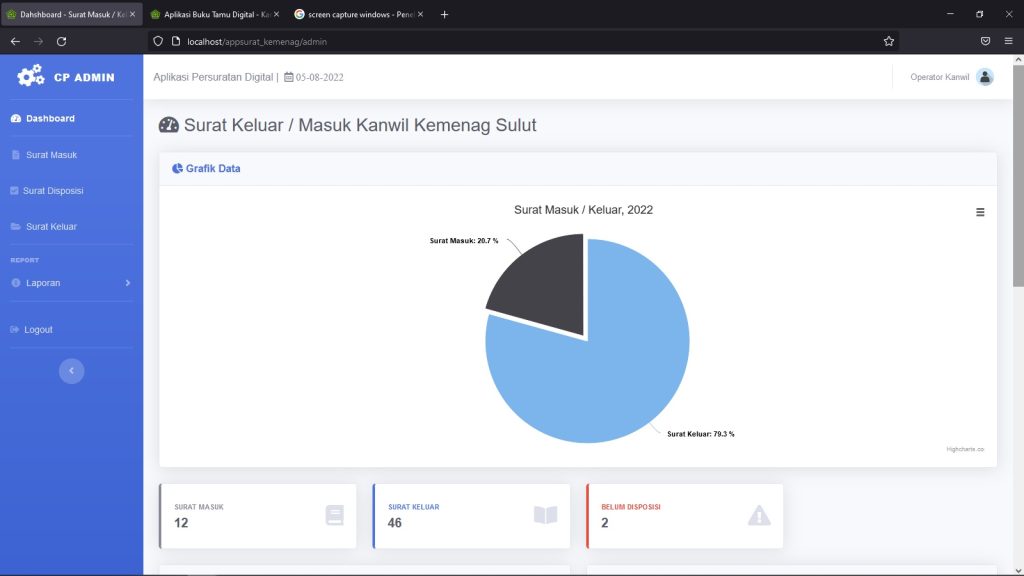
Task: Collapse the sidebar with the round arrow toggle
Action: point(71,371)
